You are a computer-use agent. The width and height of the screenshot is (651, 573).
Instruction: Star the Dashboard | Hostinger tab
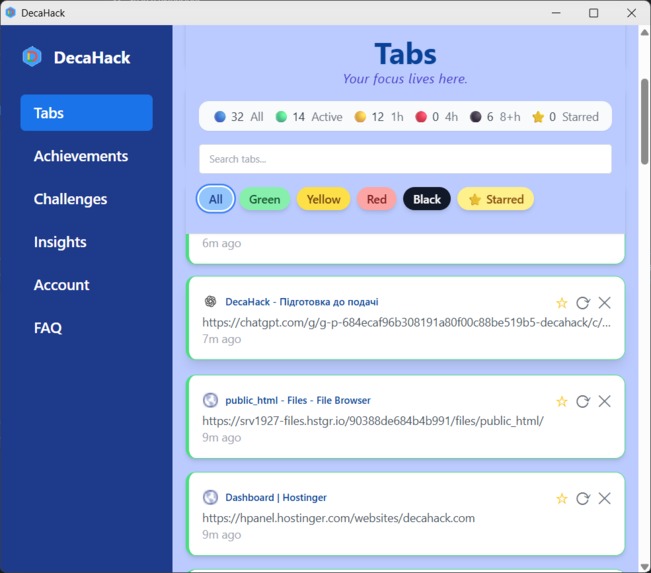[x=561, y=499]
